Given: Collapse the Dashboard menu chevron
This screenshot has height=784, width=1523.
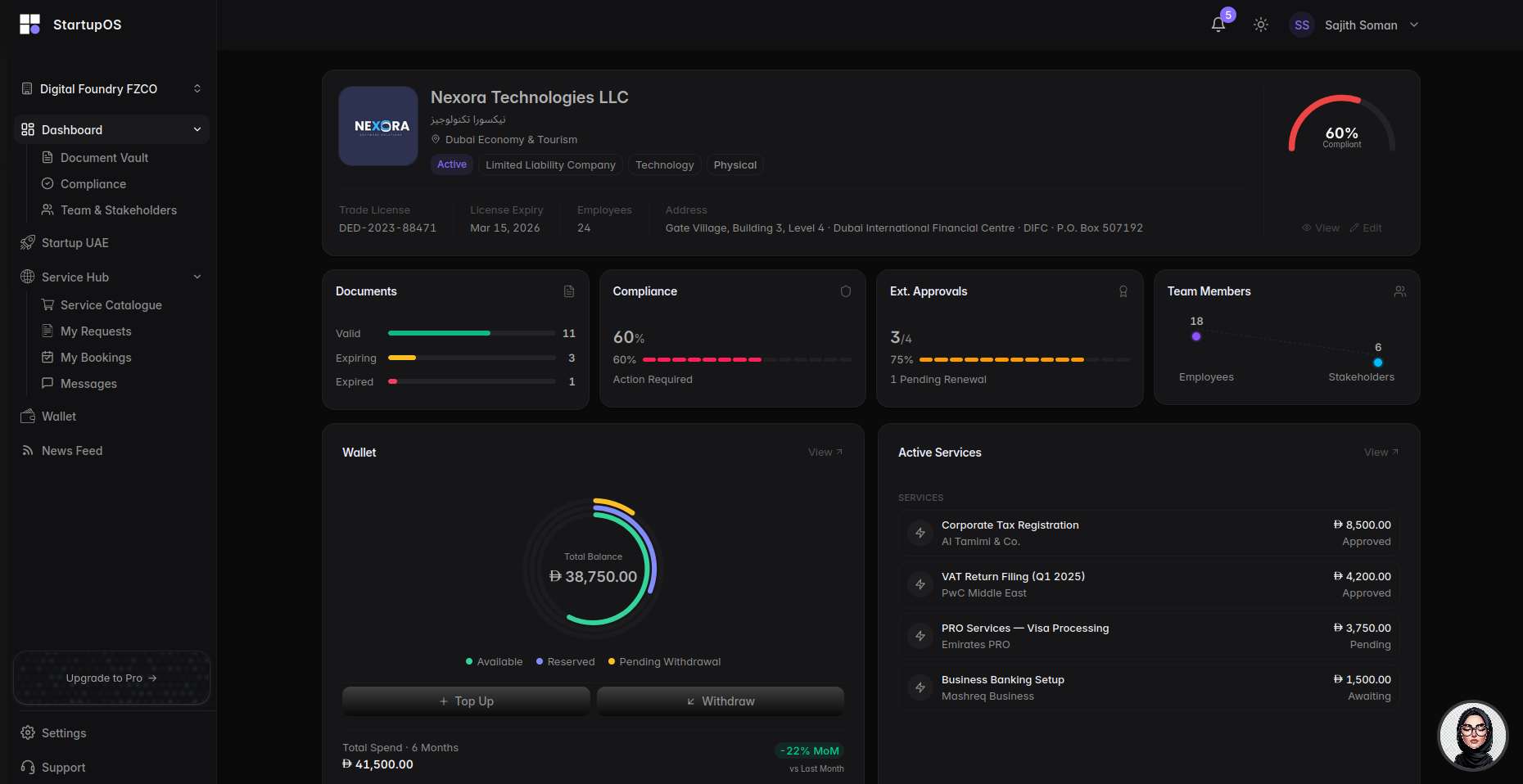Looking at the screenshot, I should coord(197,129).
